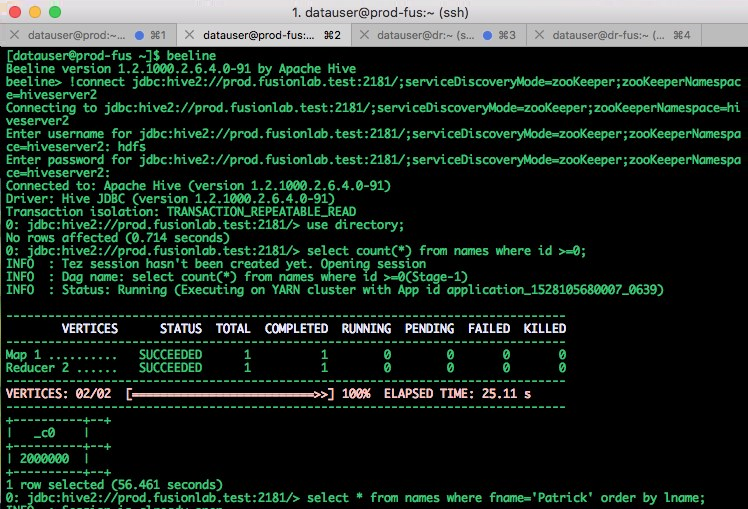Image resolution: width=748 pixels, height=509 pixels.
Task: Click 'No rows affected (0.714 seconds)'
Action: (x=117, y=238)
